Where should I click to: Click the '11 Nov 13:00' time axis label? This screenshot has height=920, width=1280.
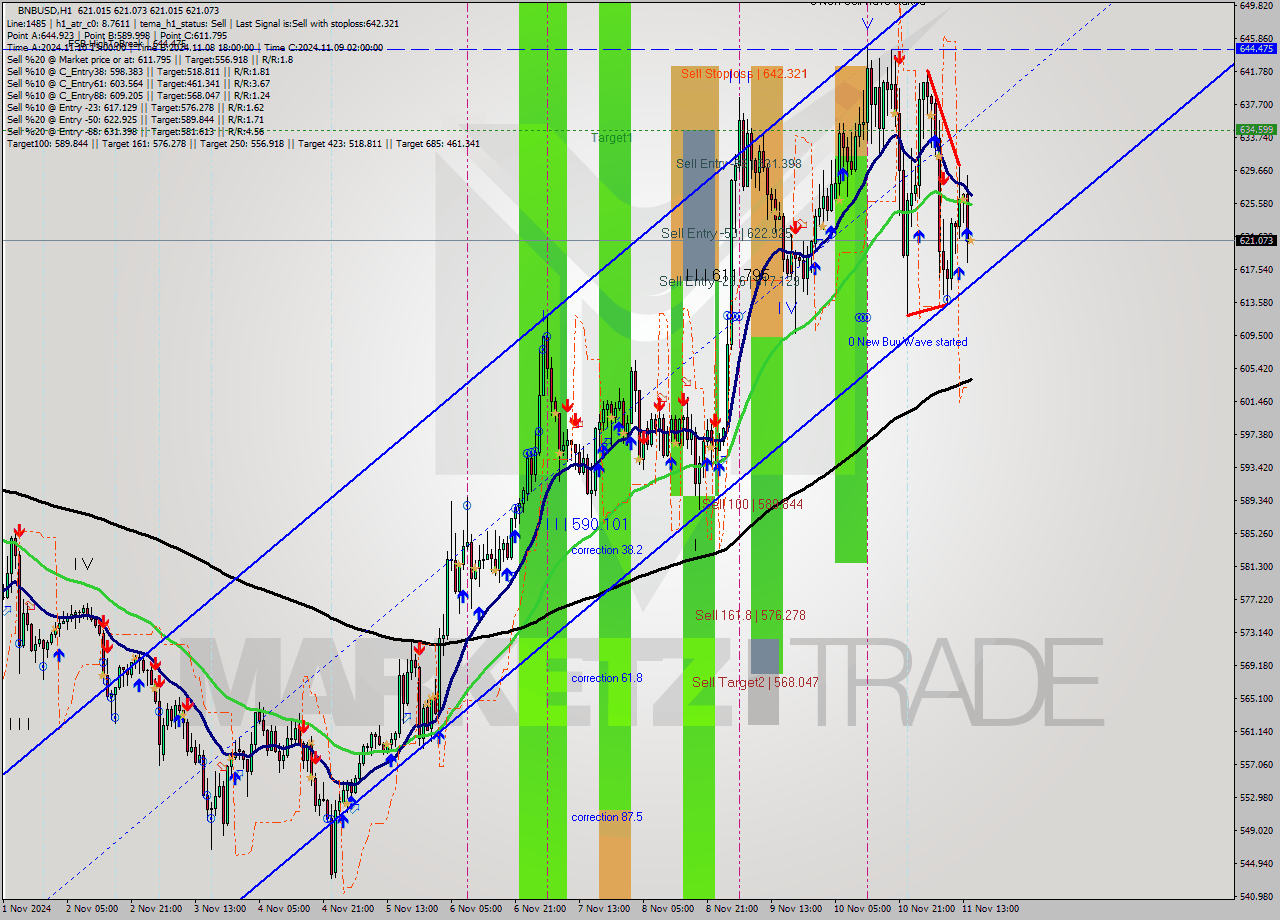pyautogui.click(x=989, y=909)
